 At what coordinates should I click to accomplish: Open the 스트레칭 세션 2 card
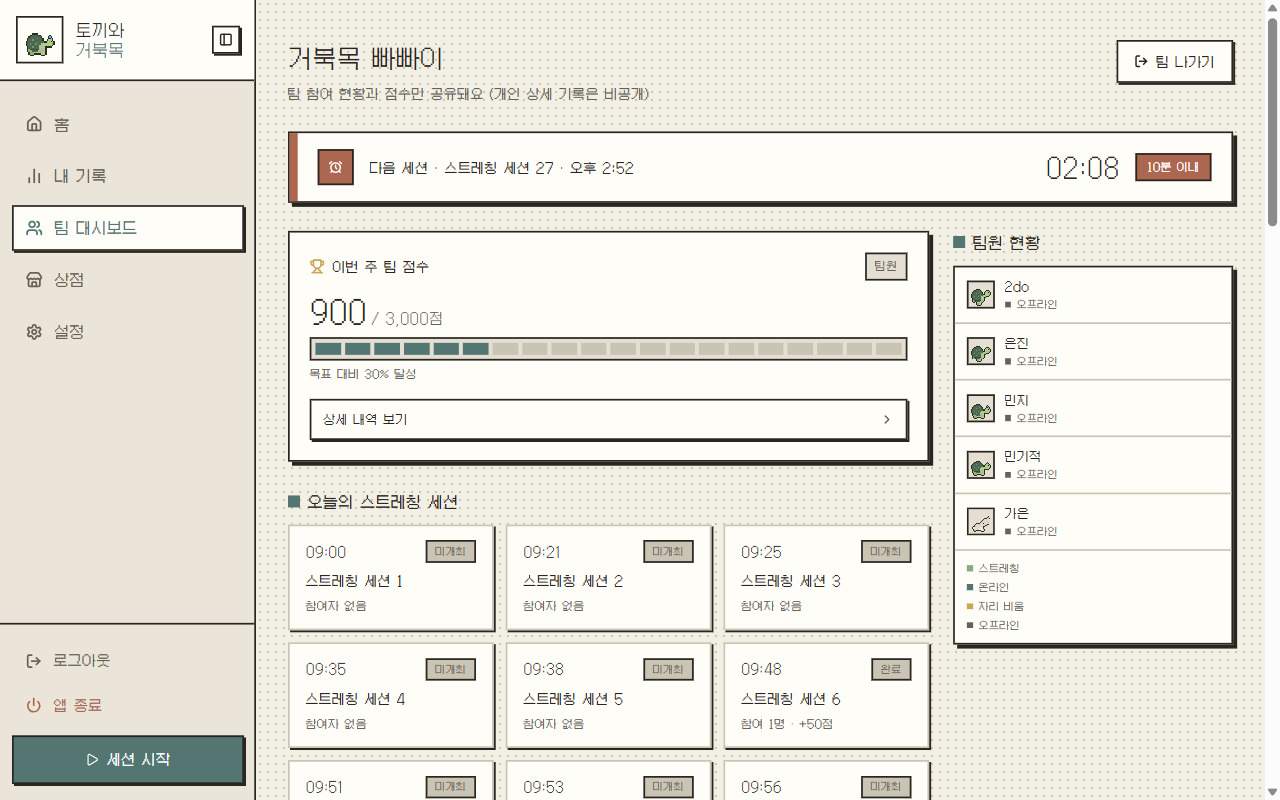[x=609, y=579]
